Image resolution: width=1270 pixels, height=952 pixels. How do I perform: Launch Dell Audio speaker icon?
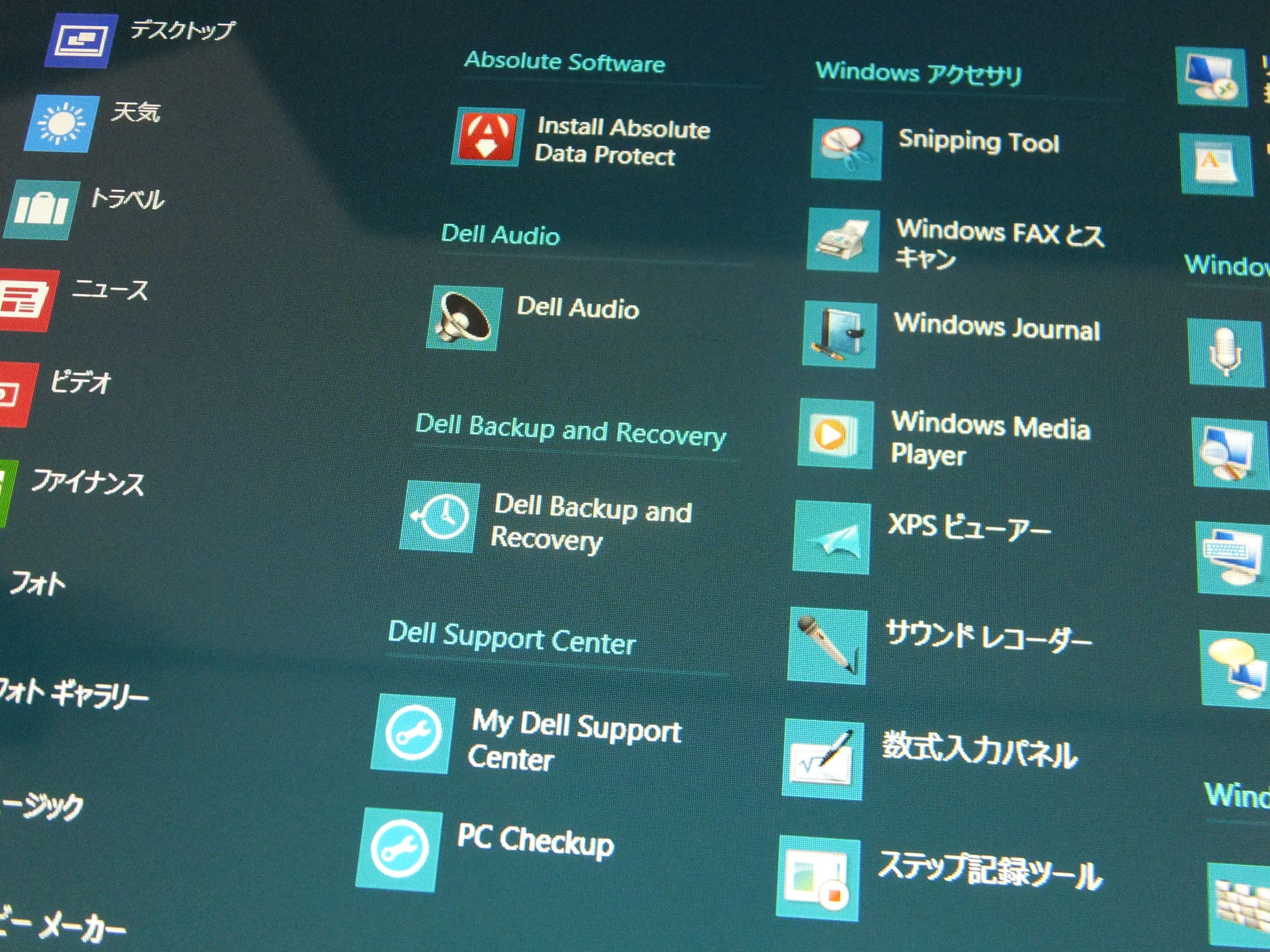[465, 318]
